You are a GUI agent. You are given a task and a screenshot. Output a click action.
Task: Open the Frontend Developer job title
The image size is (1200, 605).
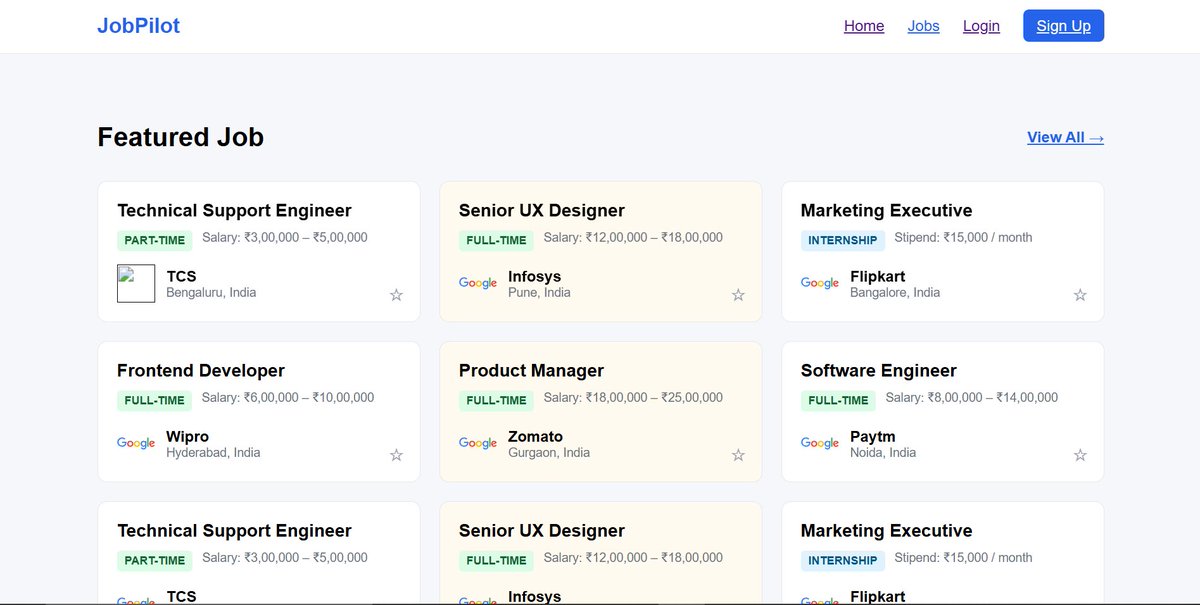point(201,370)
